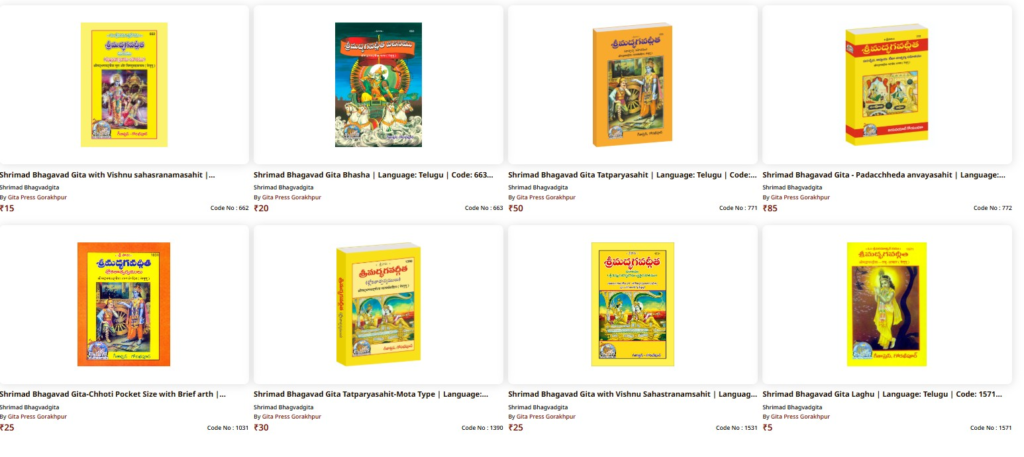Viewport: 1024px width, 457px height.
Task: Select the orange Tatparyasahit book cover image
Action: point(632,85)
